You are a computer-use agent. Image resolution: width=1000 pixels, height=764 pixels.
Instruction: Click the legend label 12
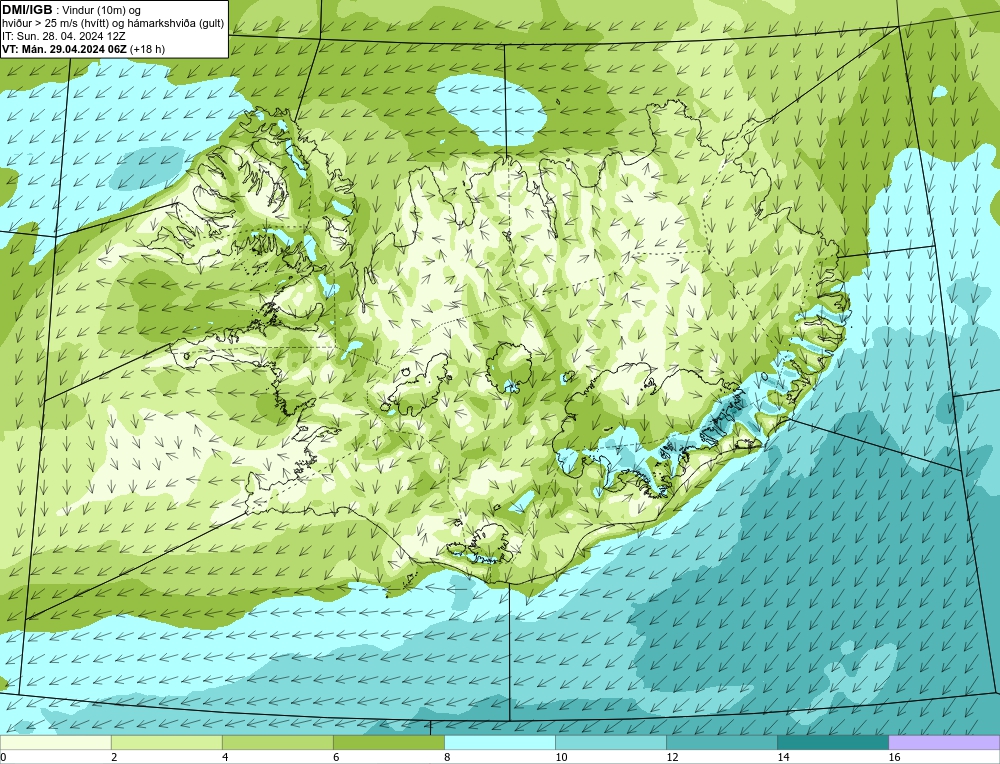(x=672, y=757)
